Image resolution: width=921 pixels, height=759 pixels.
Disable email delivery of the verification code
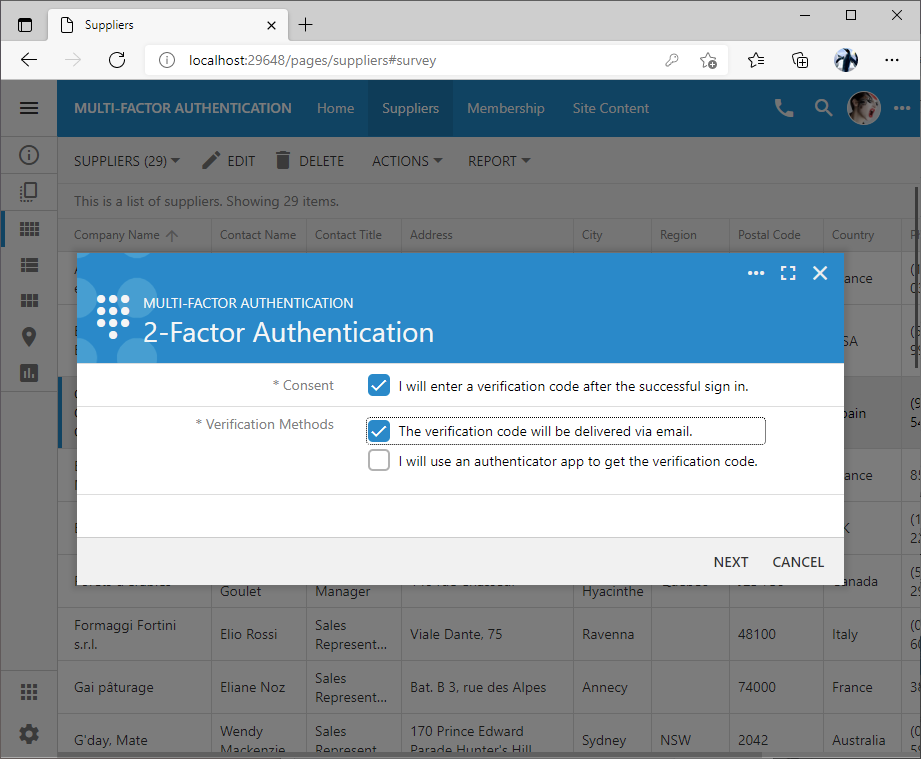[x=377, y=430]
